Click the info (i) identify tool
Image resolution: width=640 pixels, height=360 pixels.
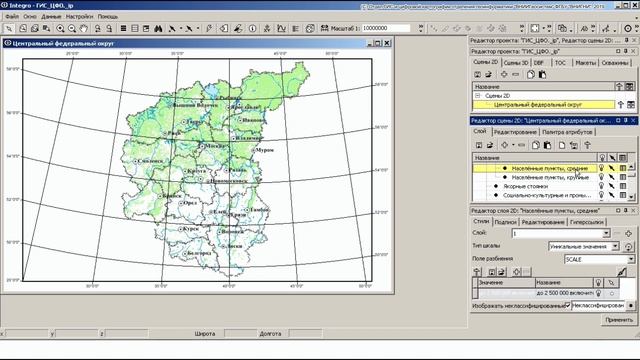[253, 28]
